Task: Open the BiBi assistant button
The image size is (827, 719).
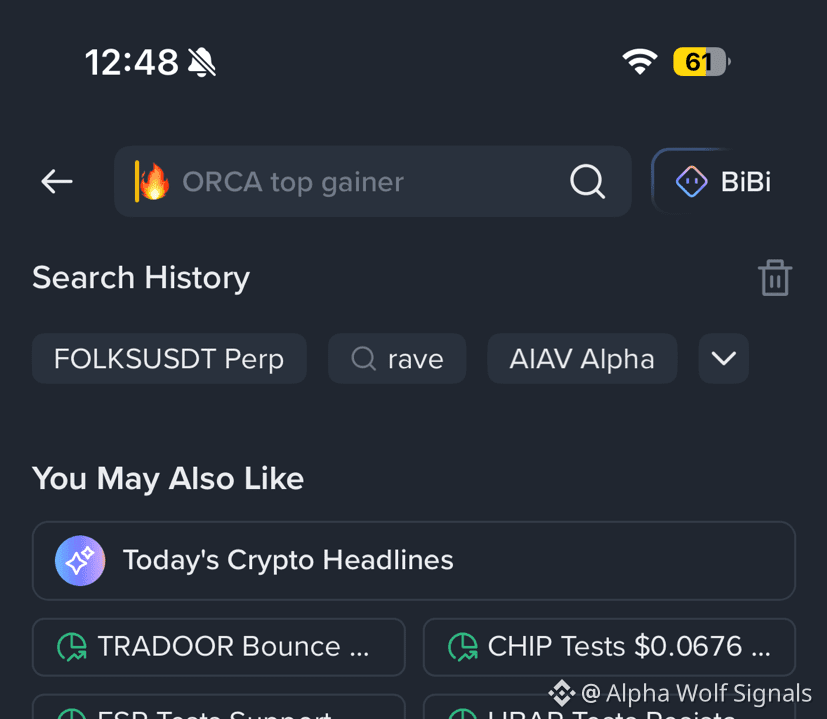Action: [723, 181]
